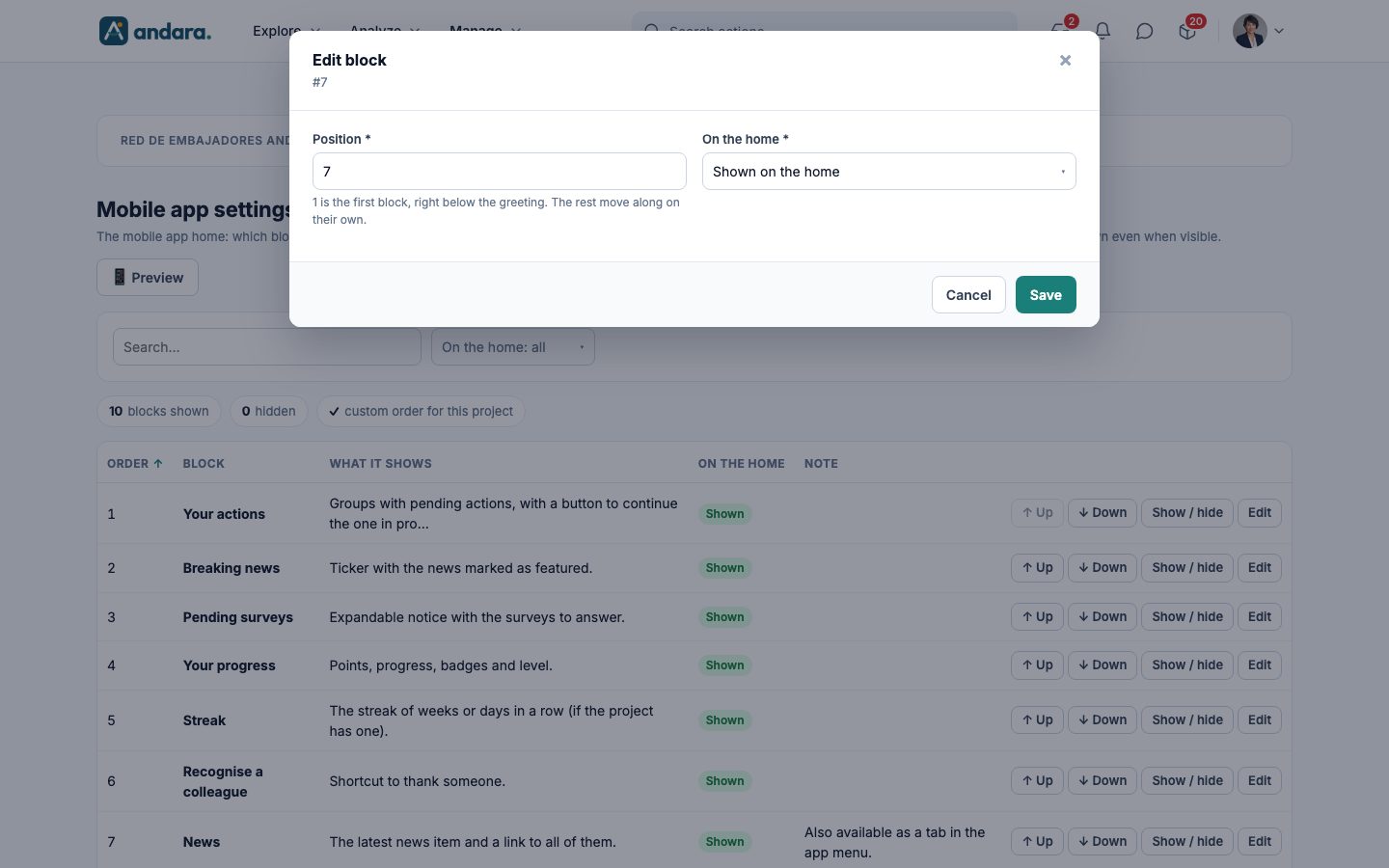Move Your progress block down

click(1103, 665)
